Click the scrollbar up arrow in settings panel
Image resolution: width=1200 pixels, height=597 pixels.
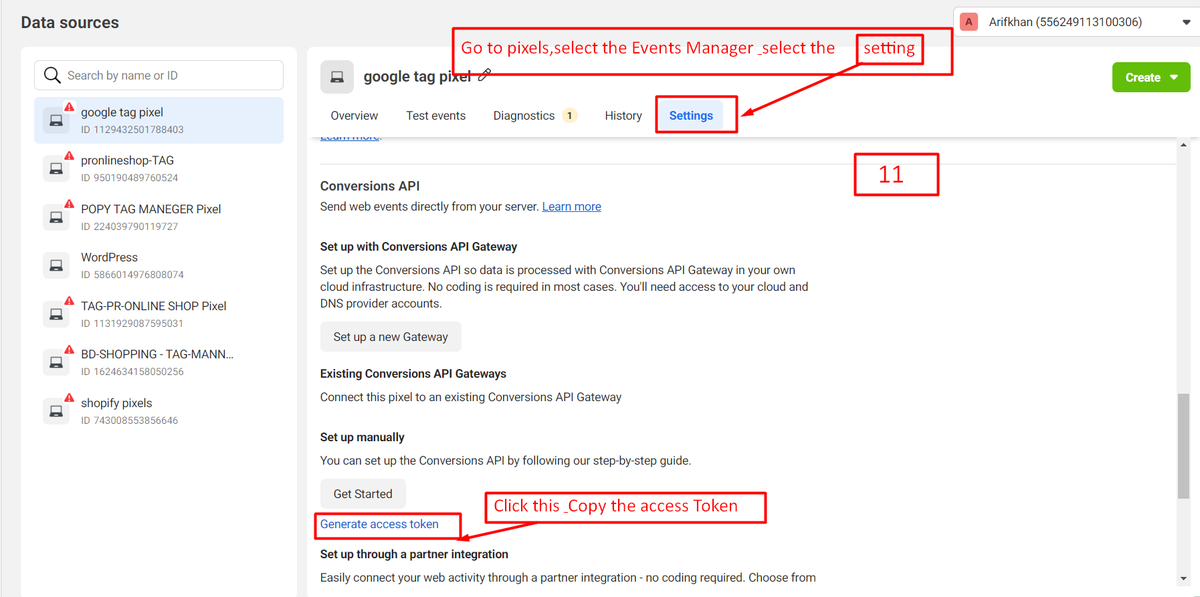click(1184, 146)
